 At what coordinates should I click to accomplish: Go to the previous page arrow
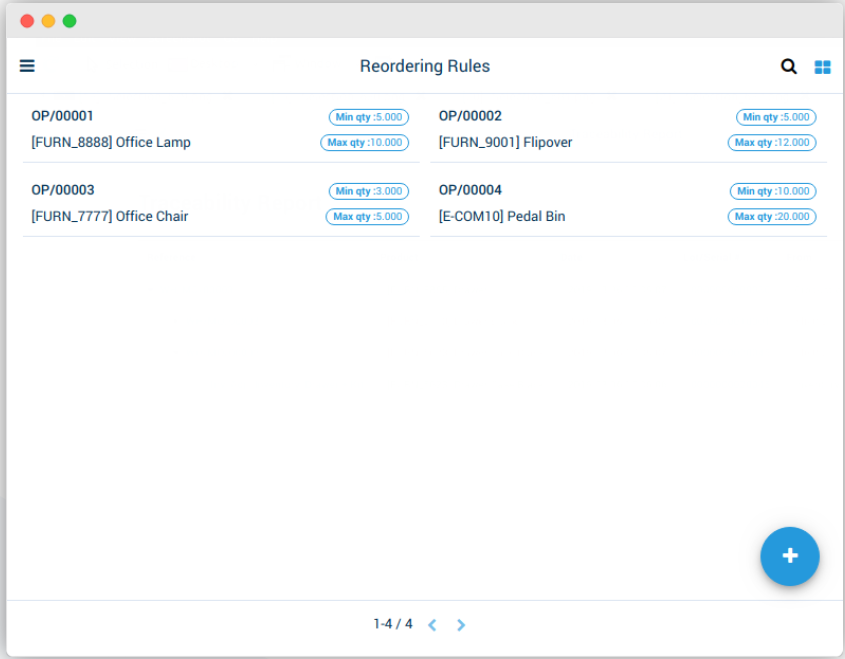(x=432, y=625)
